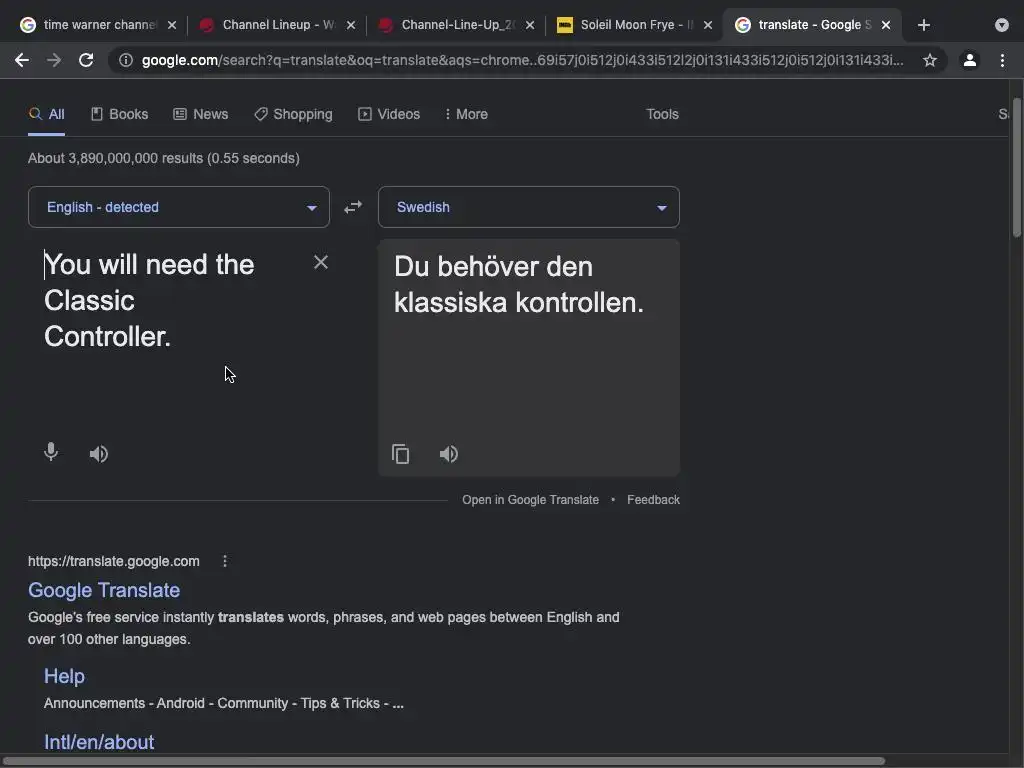Select the News search filter

click(200, 114)
